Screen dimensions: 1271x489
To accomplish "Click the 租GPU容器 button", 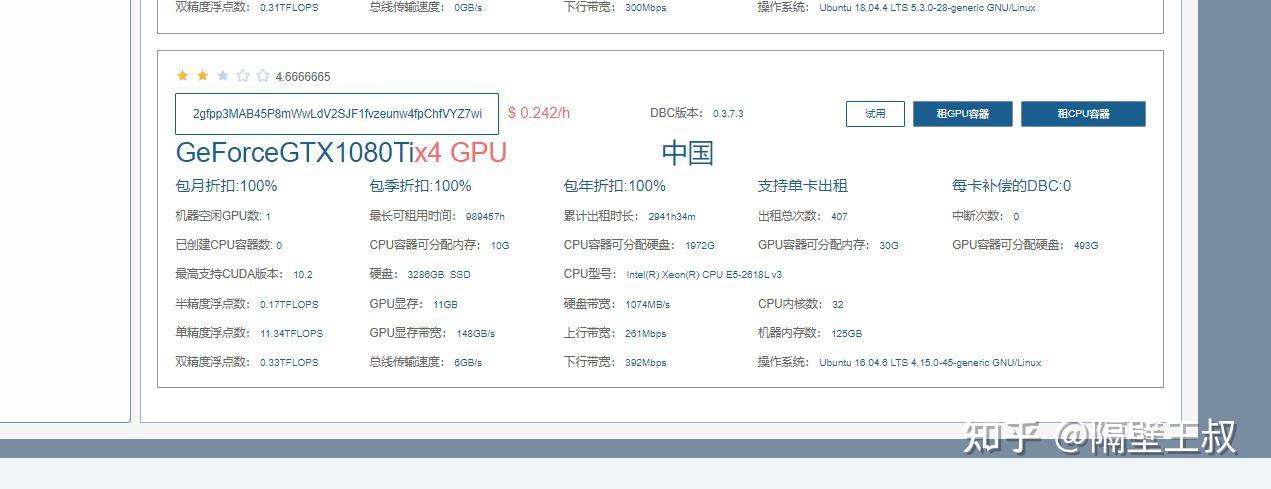I will (x=962, y=114).
